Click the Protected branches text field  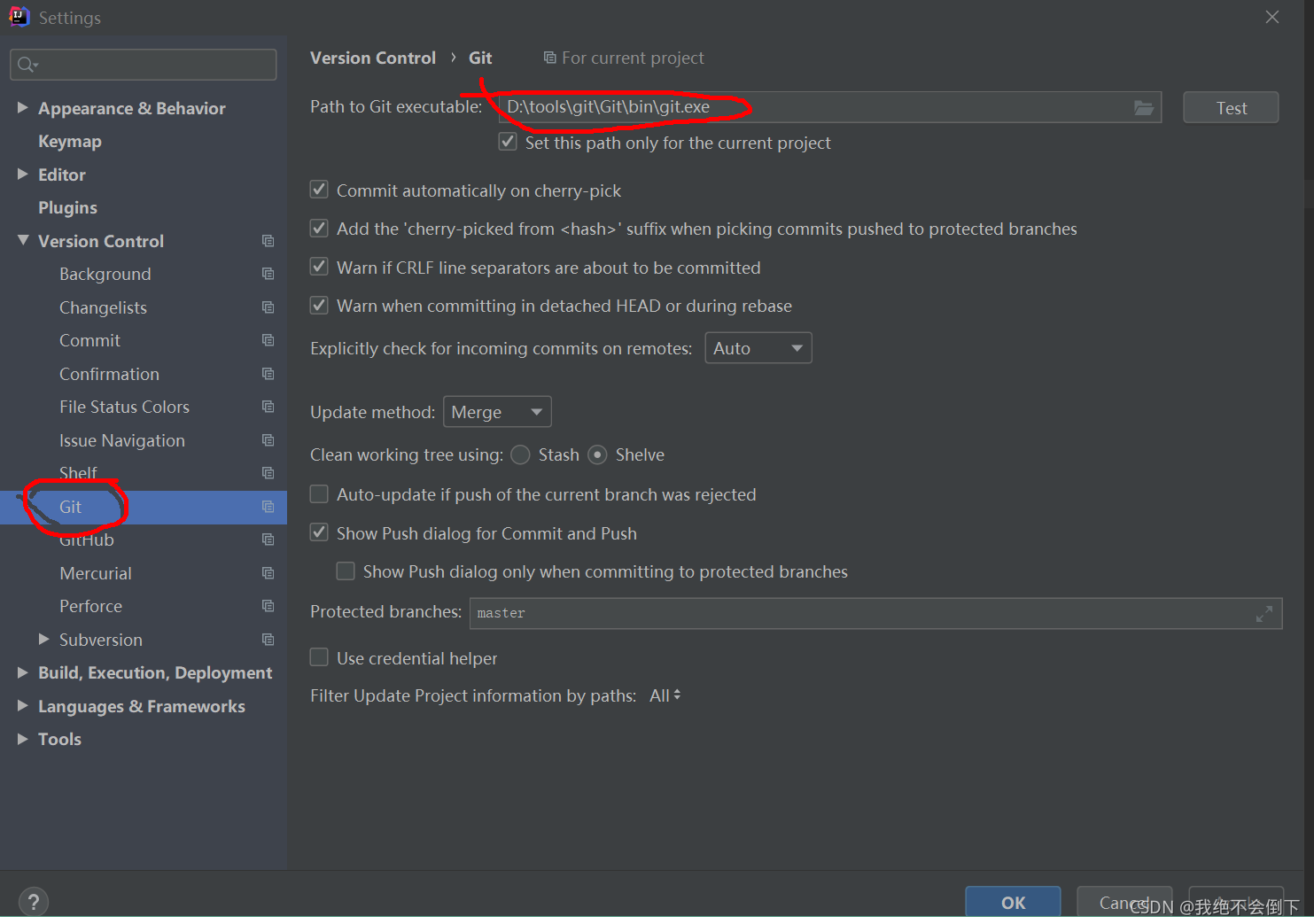pyautogui.click(x=875, y=613)
